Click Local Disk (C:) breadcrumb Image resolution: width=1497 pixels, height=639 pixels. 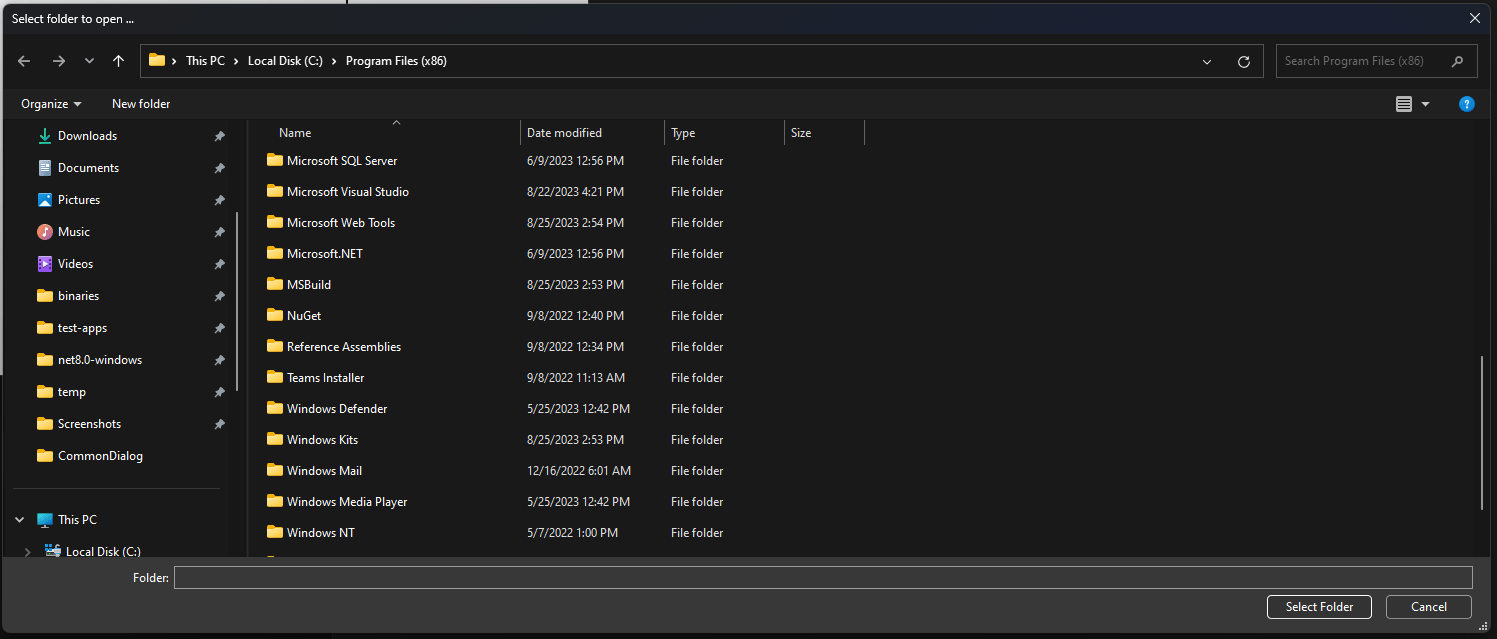tap(285, 61)
